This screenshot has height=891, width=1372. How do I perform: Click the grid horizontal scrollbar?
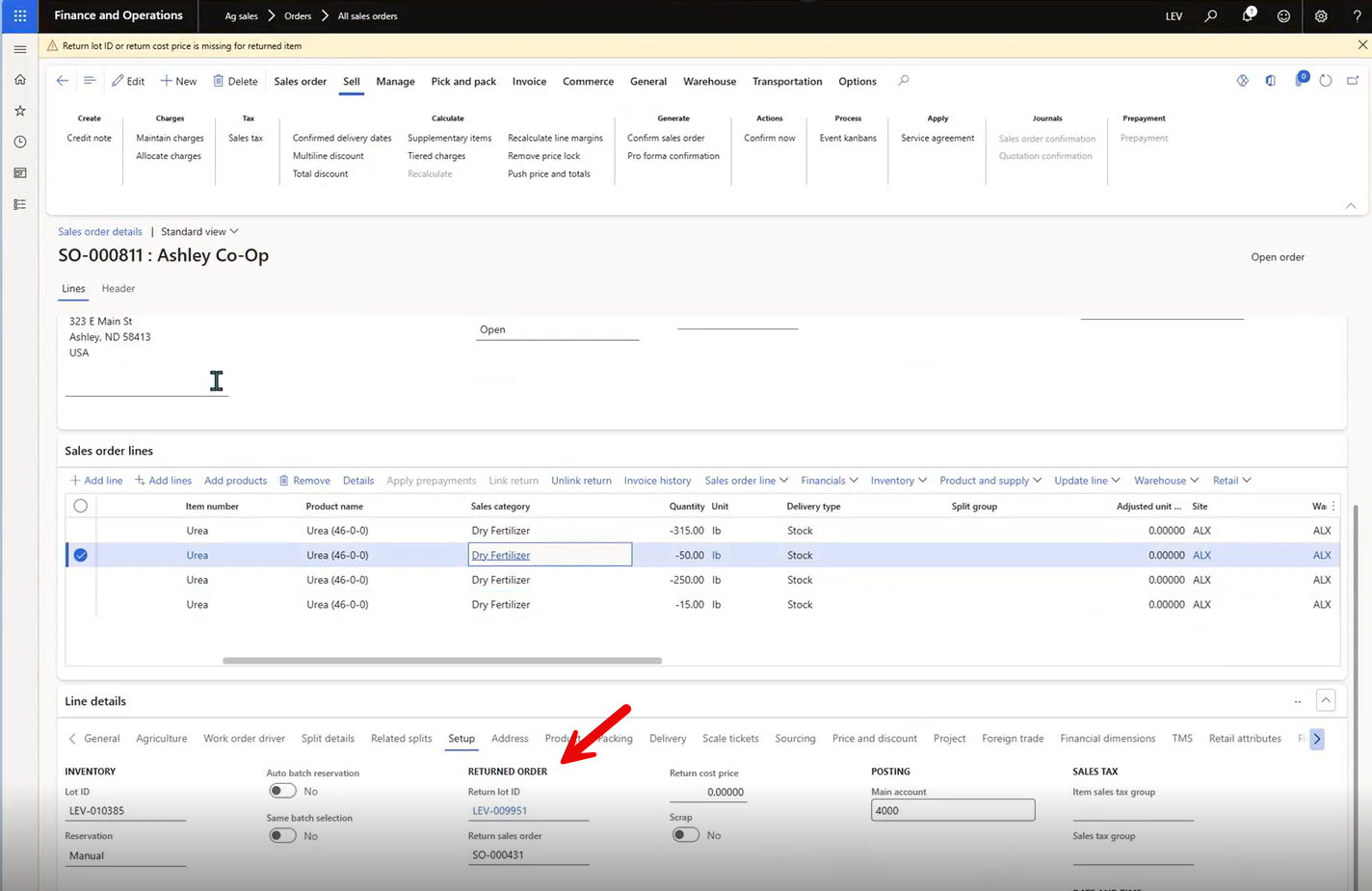coord(442,661)
